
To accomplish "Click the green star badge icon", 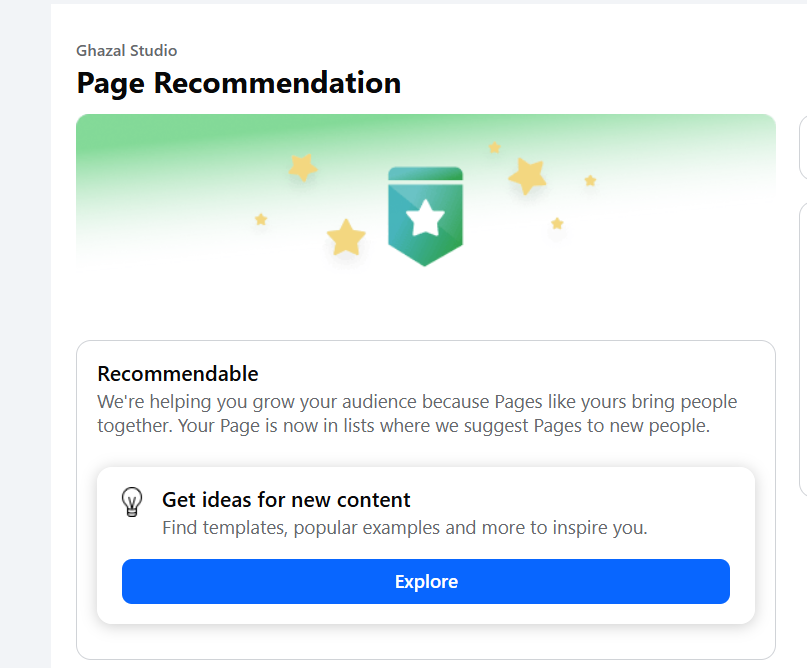I will coord(425,216).
